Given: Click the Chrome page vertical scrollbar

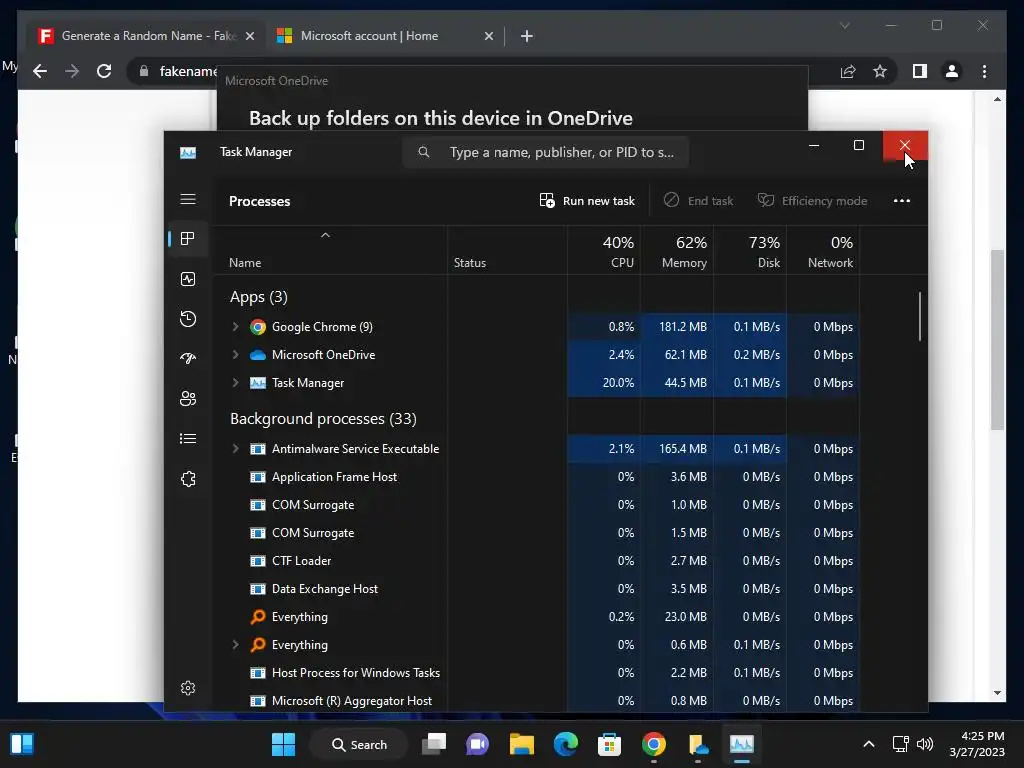Looking at the screenshot, I should [x=997, y=340].
